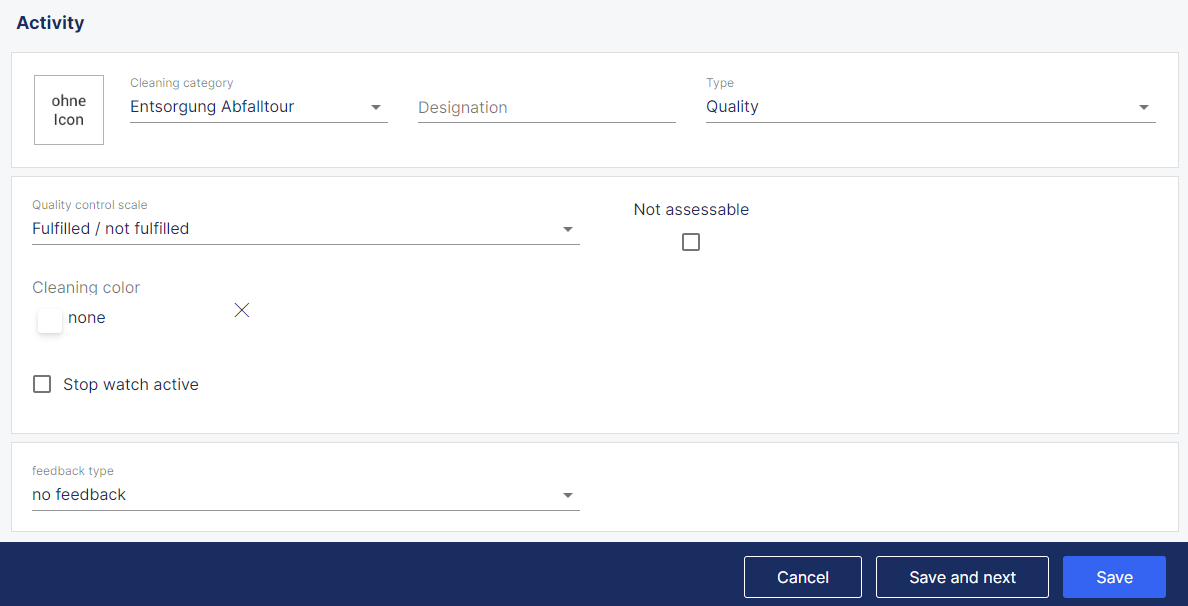The width and height of the screenshot is (1188, 606).
Task: Click the Quality control scale arrow icon
Action: tap(568, 229)
